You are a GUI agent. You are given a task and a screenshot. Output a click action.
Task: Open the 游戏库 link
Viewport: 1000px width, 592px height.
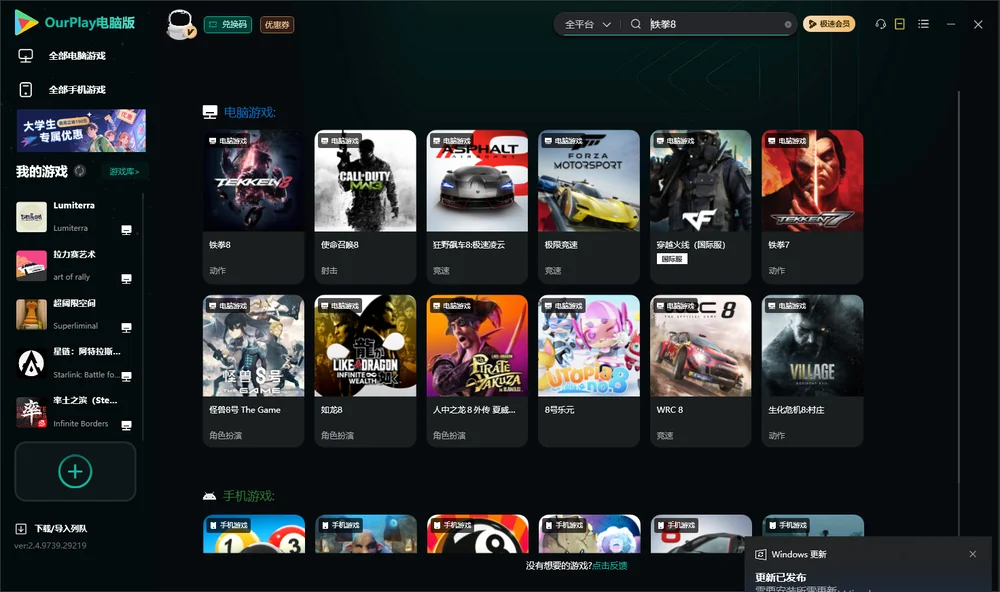[124, 172]
